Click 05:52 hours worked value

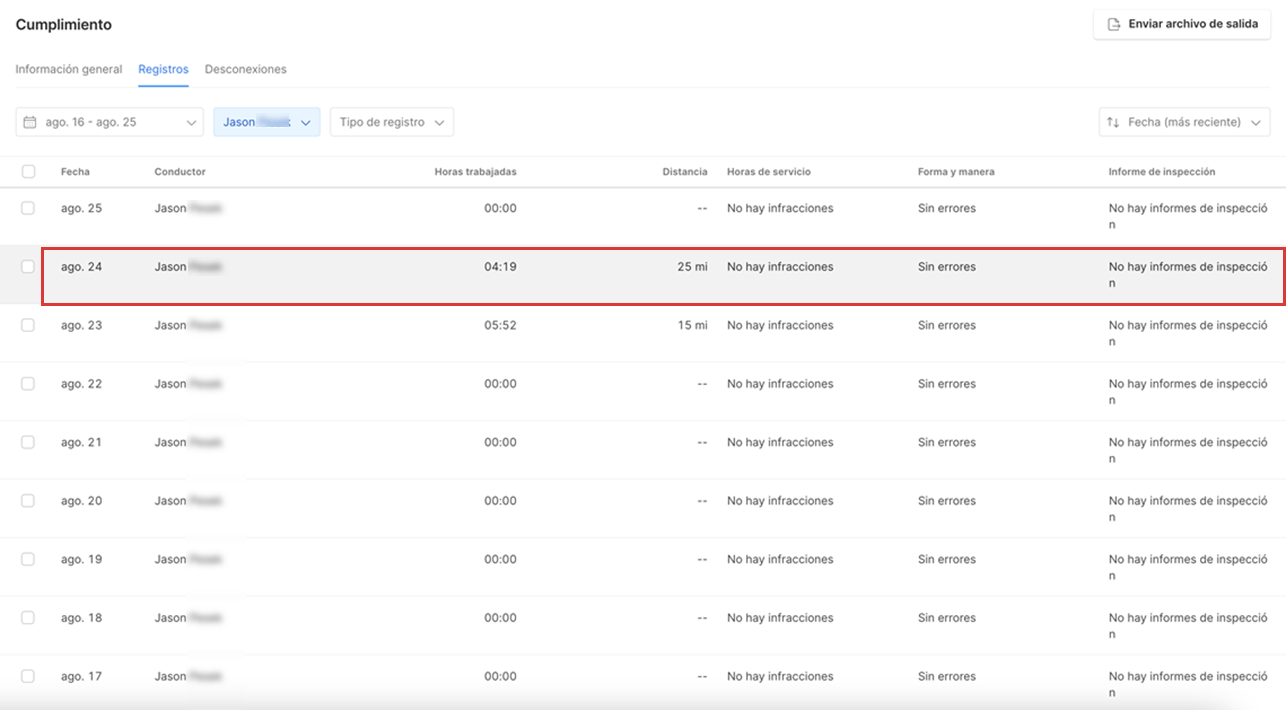pyautogui.click(x=500, y=325)
